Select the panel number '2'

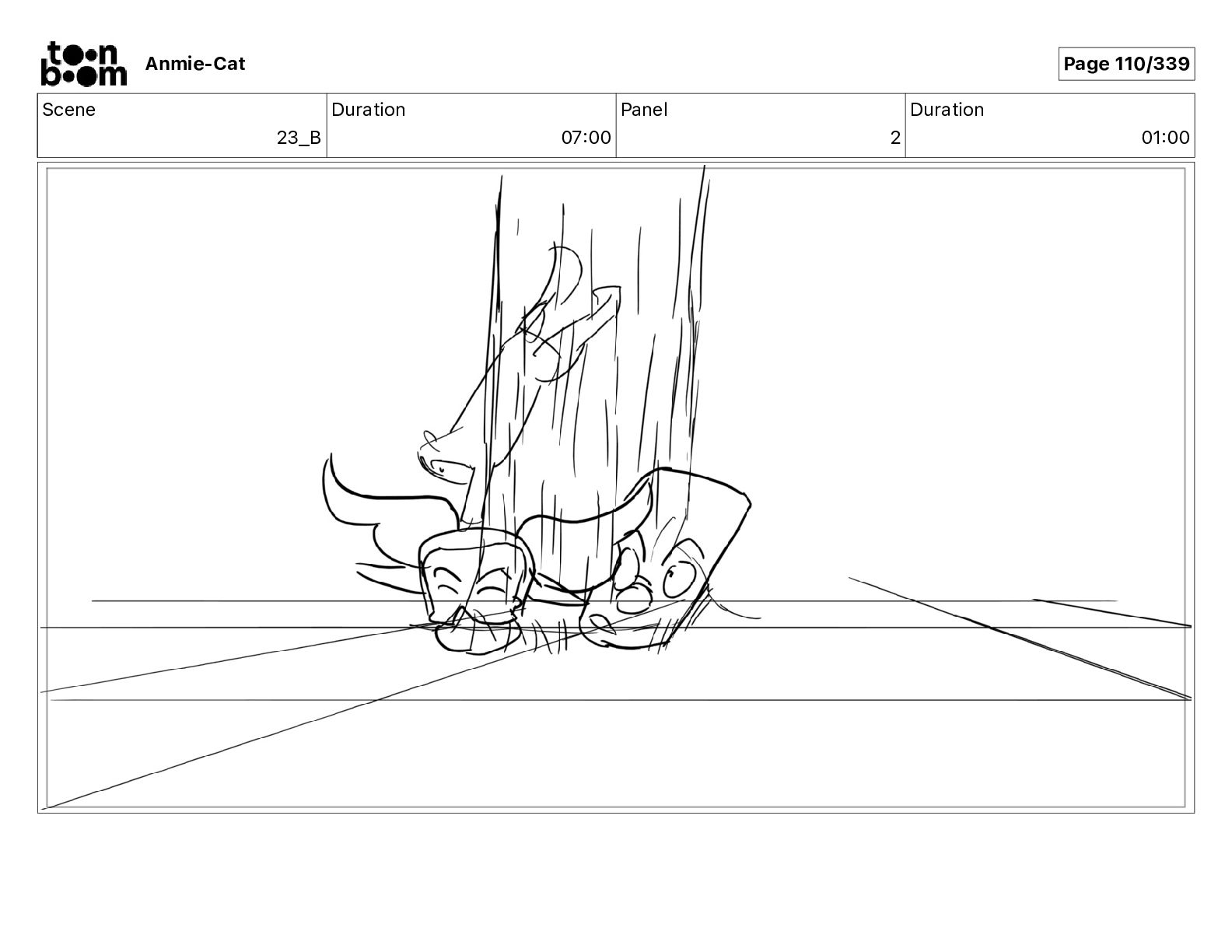(x=895, y=138)
